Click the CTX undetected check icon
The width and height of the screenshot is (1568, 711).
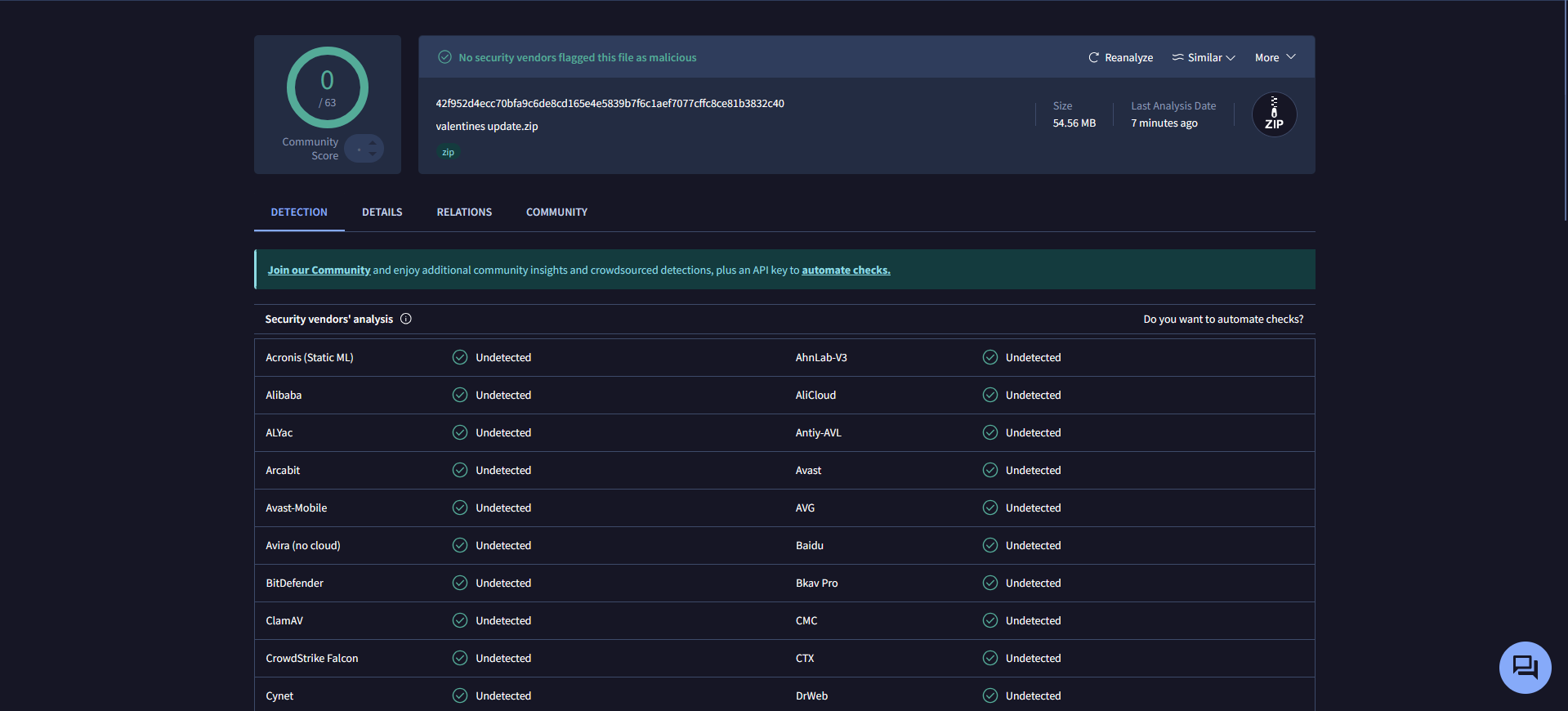coord(990,658)
